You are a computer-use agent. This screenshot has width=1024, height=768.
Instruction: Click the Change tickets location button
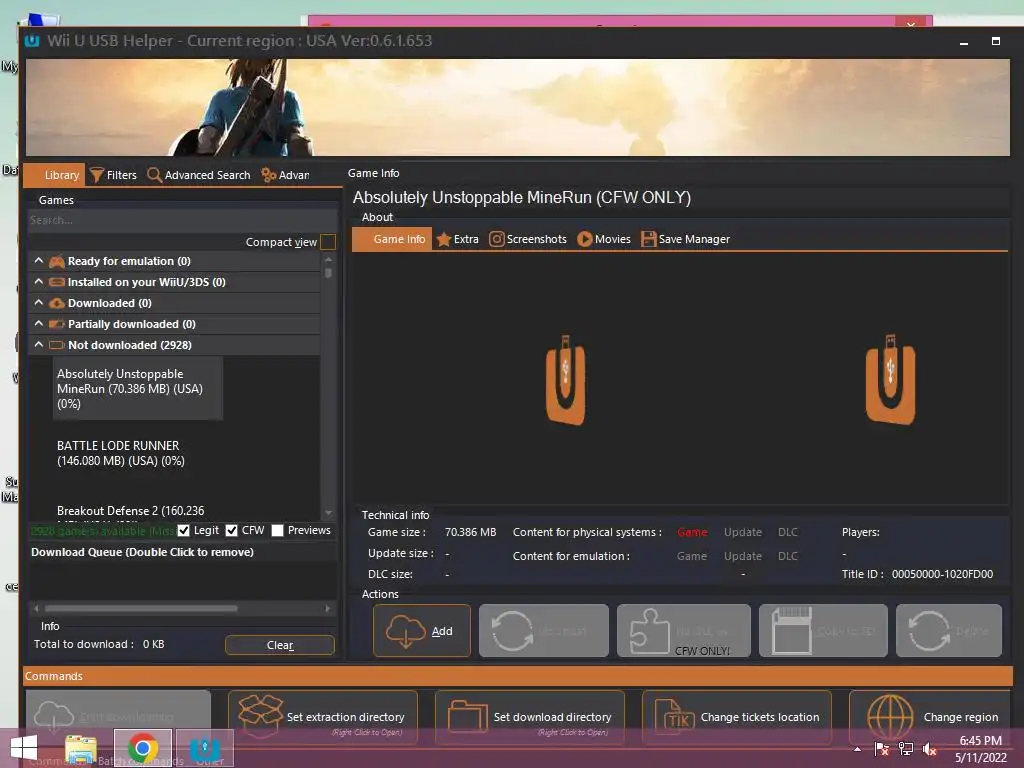737,717
